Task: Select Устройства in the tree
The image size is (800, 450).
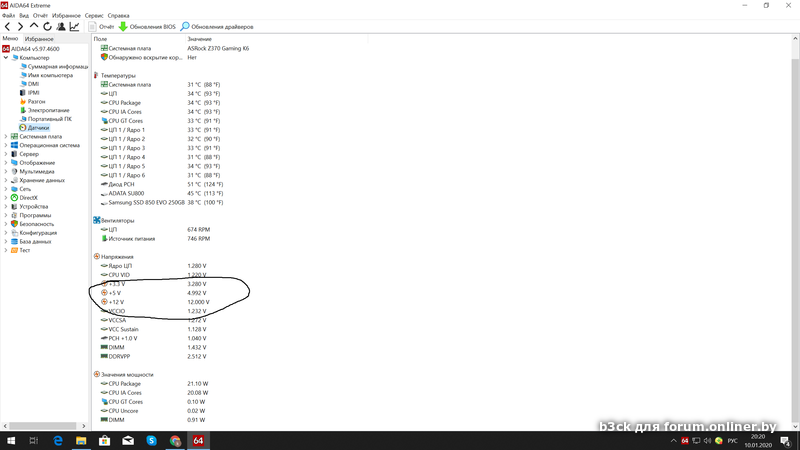Action: (30, 207)
